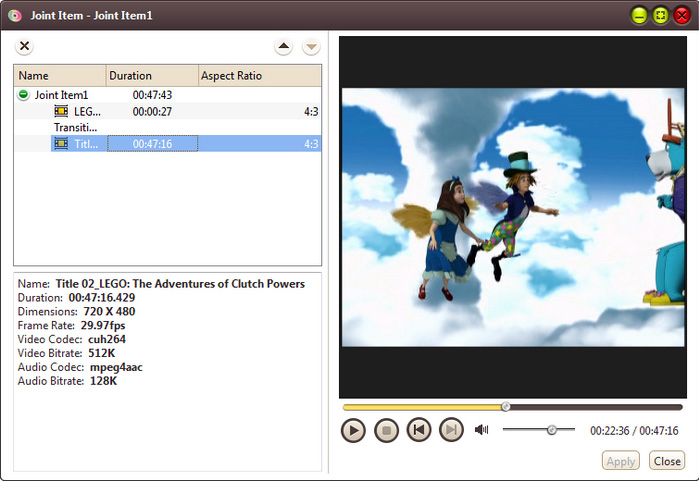This screenshot has height=481, width=699.
Task: Click the video preview area
Action: click(511, 217)
